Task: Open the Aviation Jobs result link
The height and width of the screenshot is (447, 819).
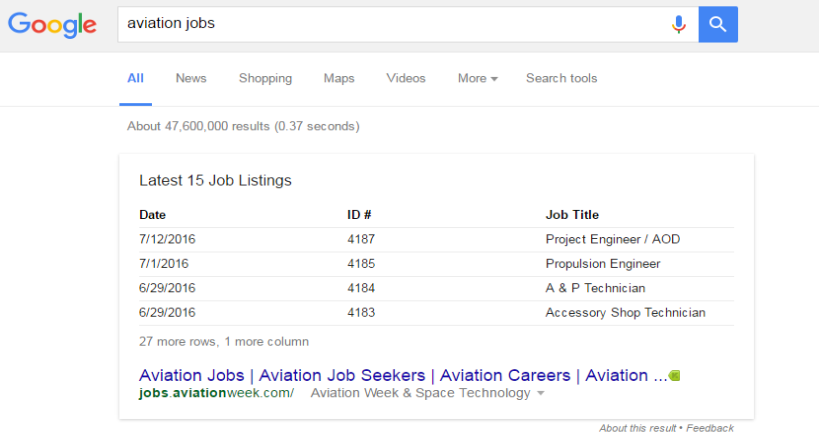Action: (402, 376)
